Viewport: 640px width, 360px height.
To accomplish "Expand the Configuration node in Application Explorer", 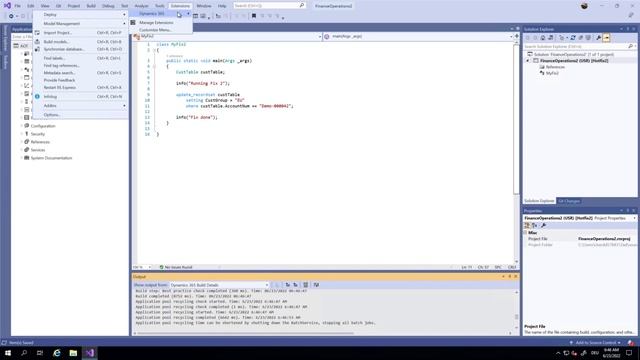I will click(x=22, y=126).
